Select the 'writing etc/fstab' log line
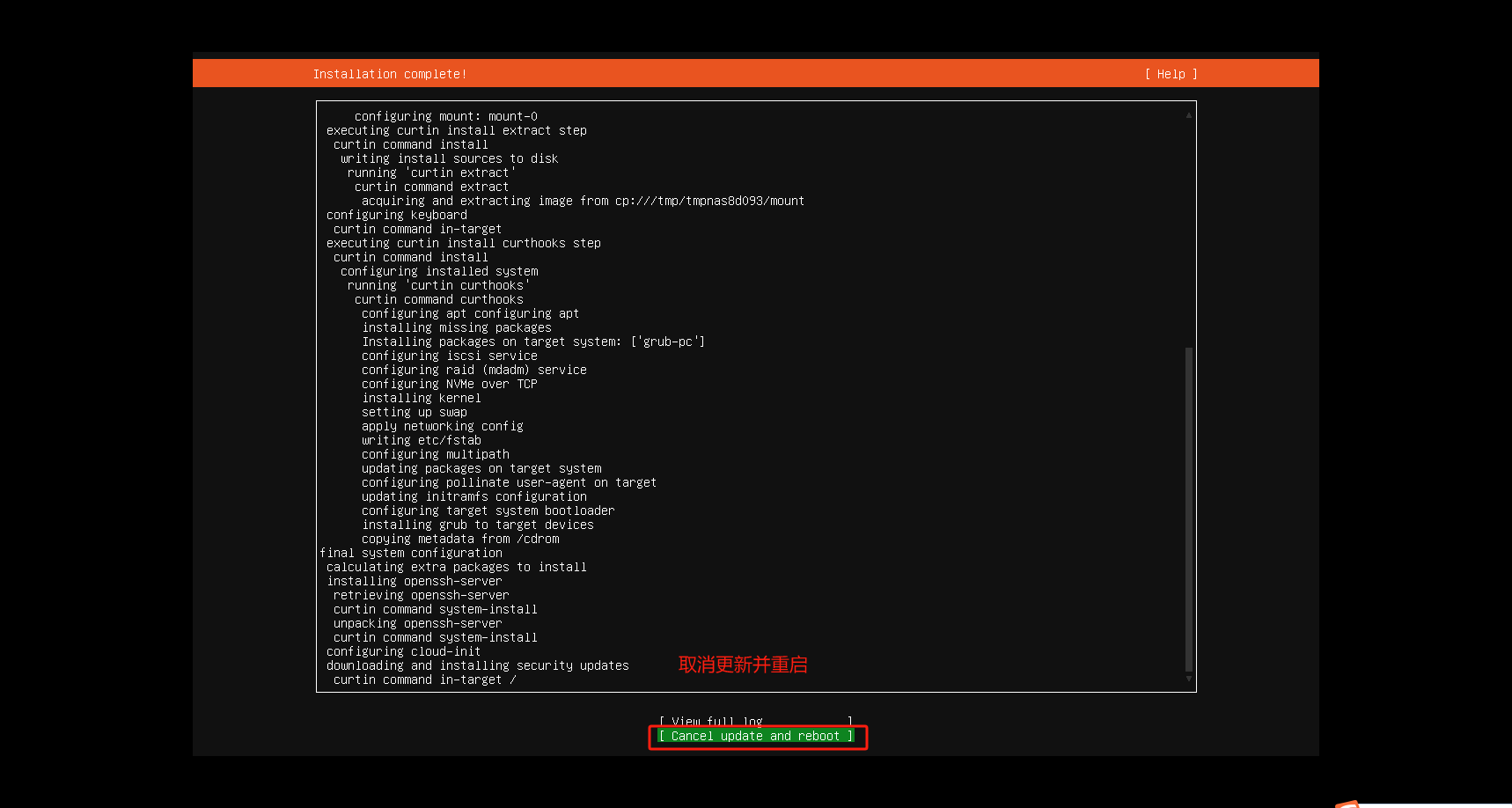 [422, 440]
